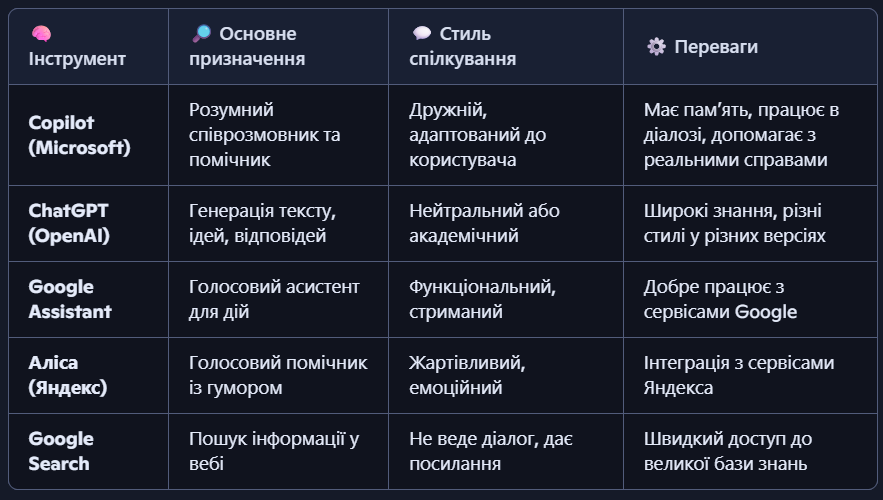Click the Інструмент column header
This screenshot has width=883, height=500.
tap(77, 58)
